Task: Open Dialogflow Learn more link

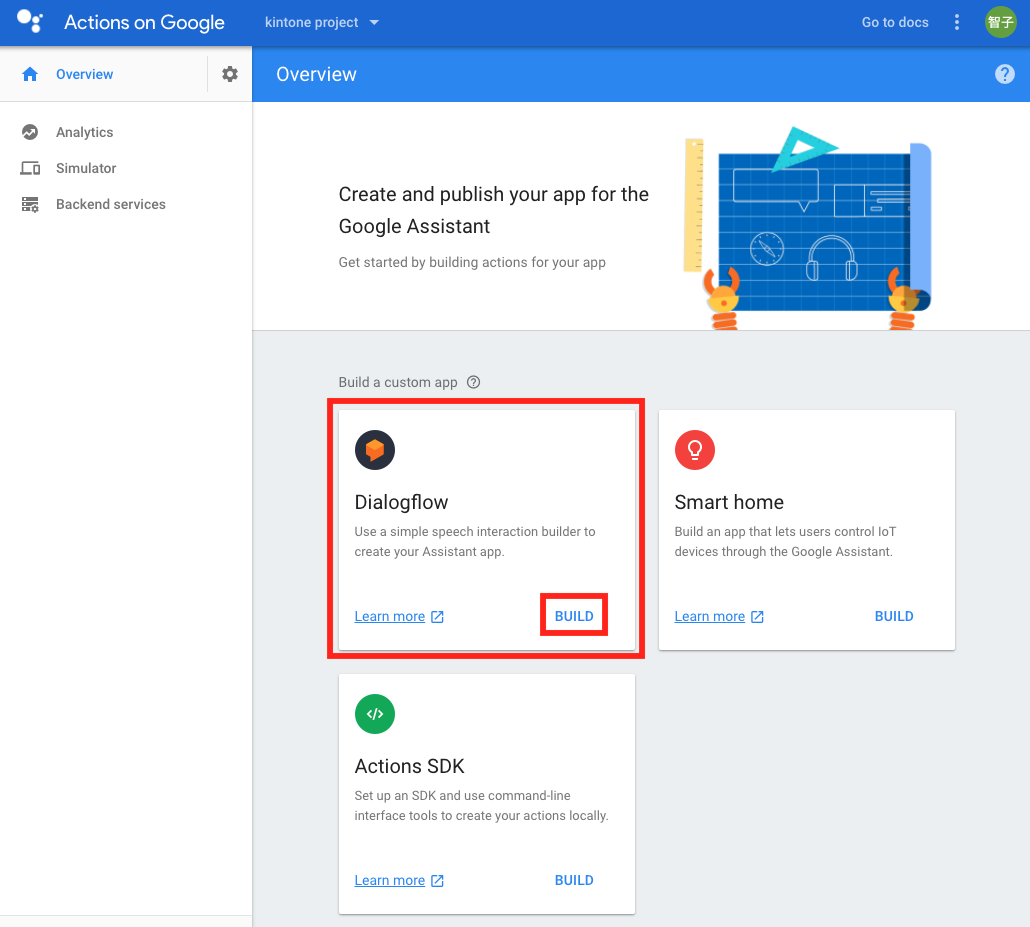Action: [x=390, y=616]
